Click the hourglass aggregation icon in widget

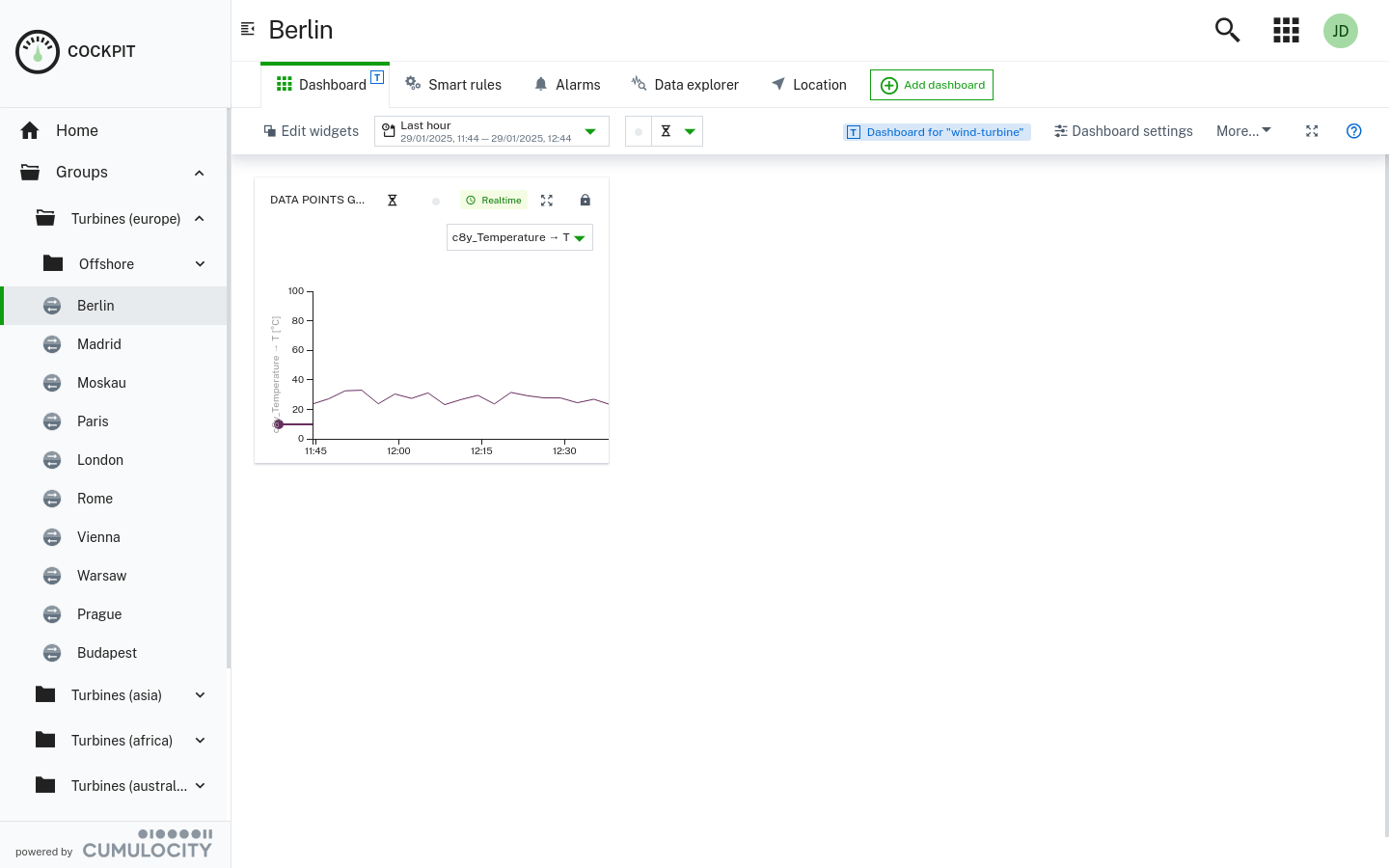point(393,201)
